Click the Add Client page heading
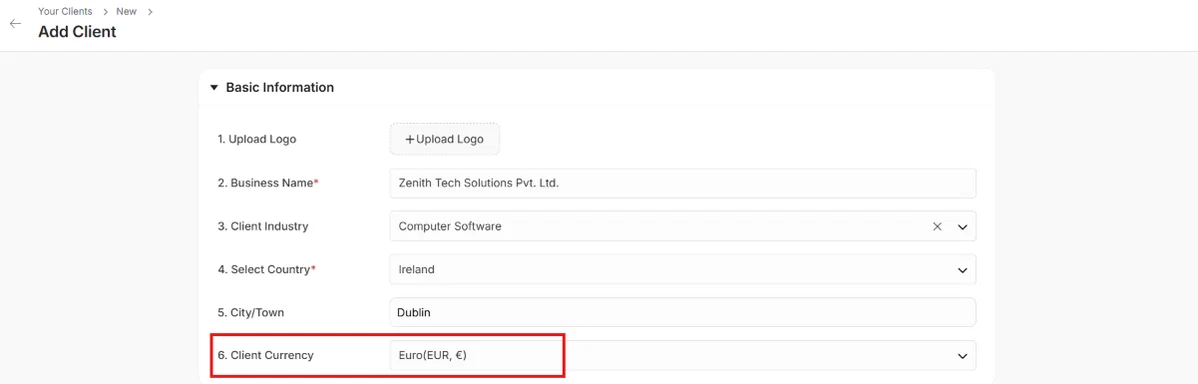1198x384 pixels. click(77, 32)
